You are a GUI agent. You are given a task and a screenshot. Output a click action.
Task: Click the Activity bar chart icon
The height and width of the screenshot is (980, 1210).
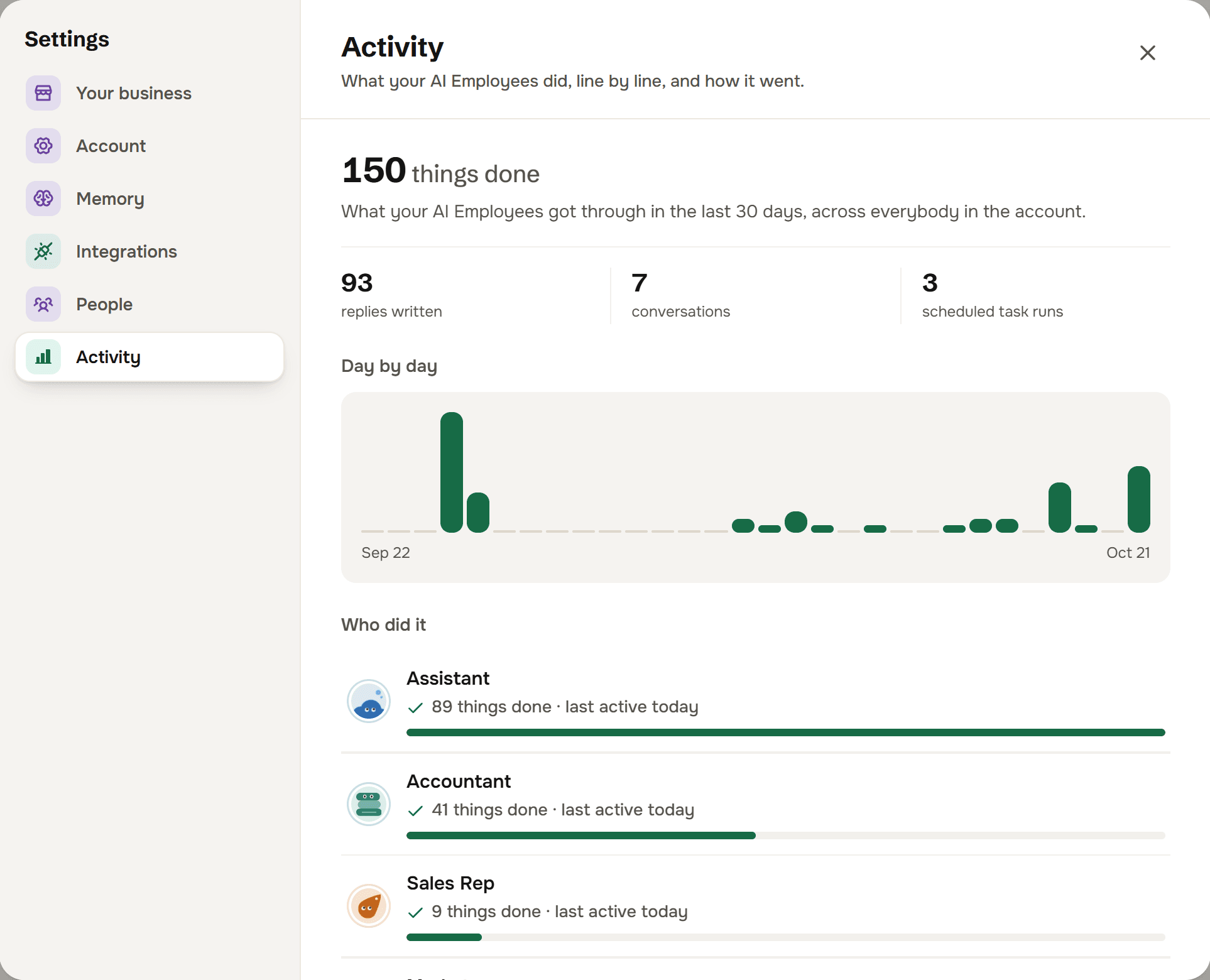coord(43,357)
